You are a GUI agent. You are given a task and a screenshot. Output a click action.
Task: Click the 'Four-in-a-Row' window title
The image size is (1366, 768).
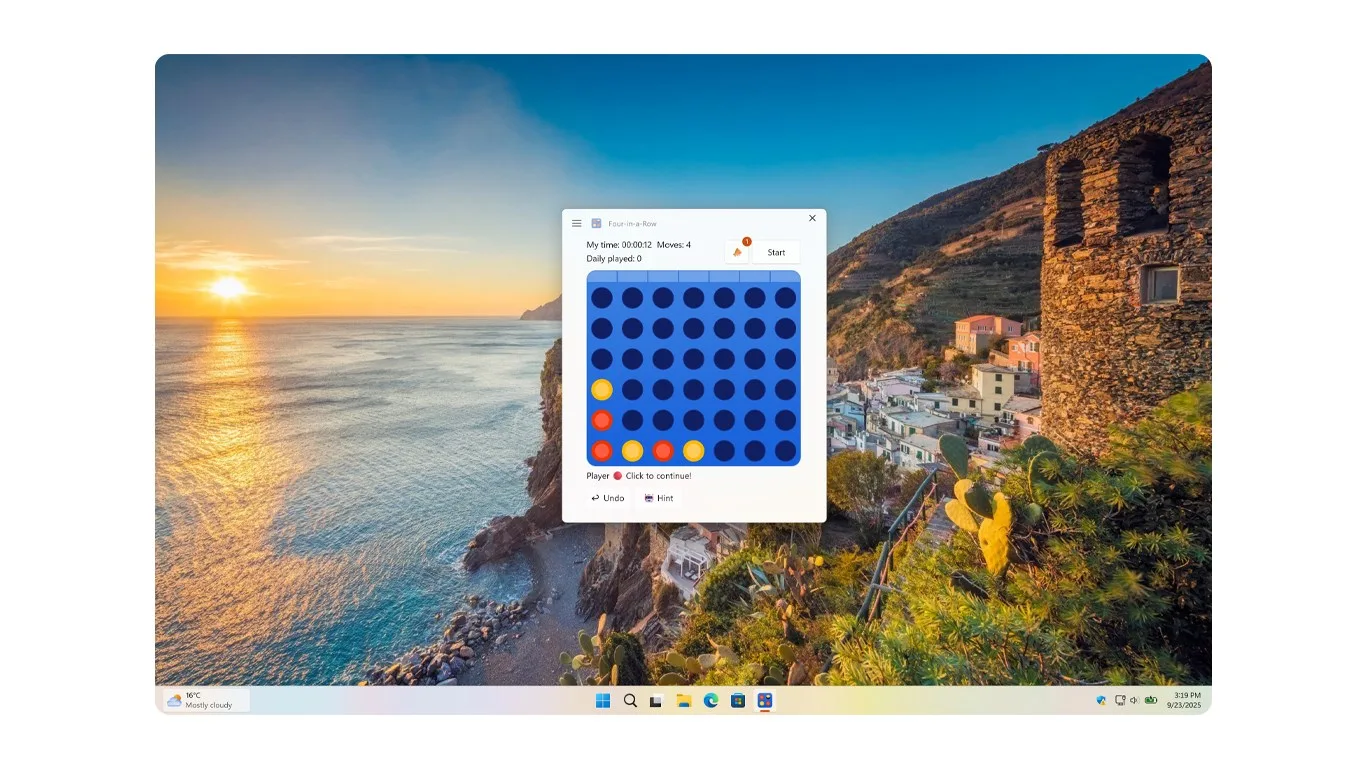click(x=633, y=224)
